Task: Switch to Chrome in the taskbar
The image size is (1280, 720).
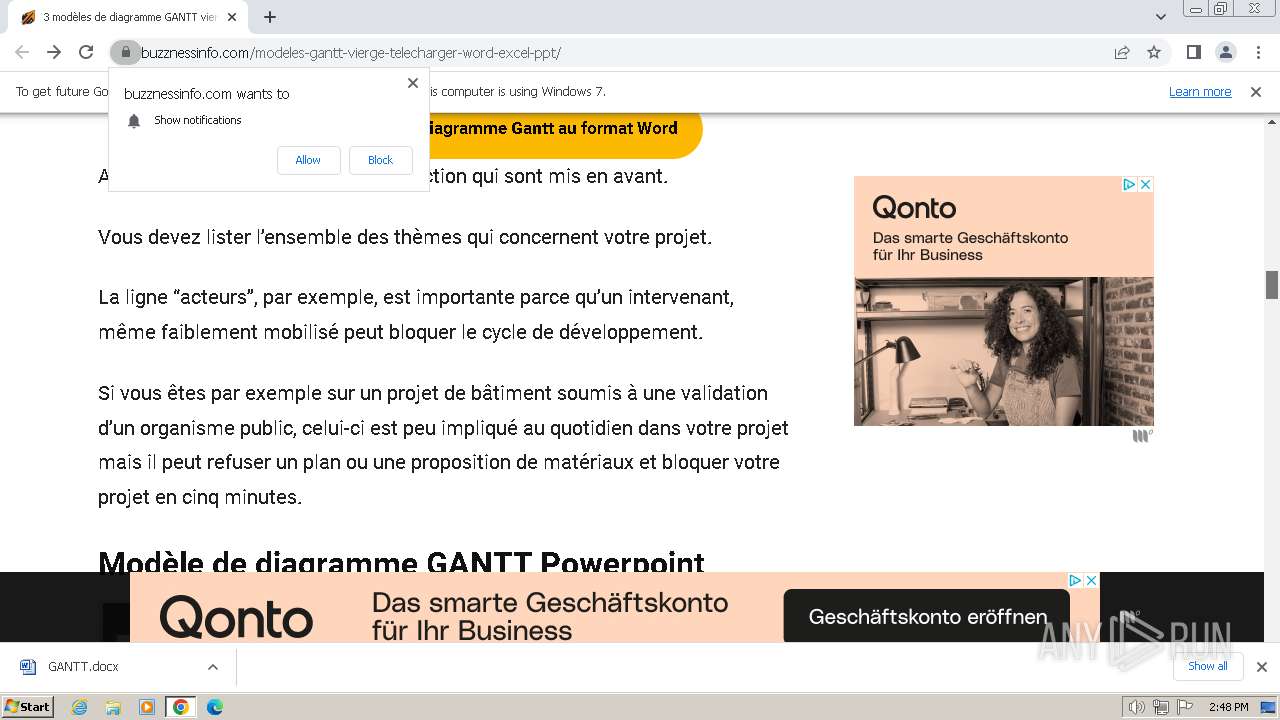Action: (x=181, y=707)
